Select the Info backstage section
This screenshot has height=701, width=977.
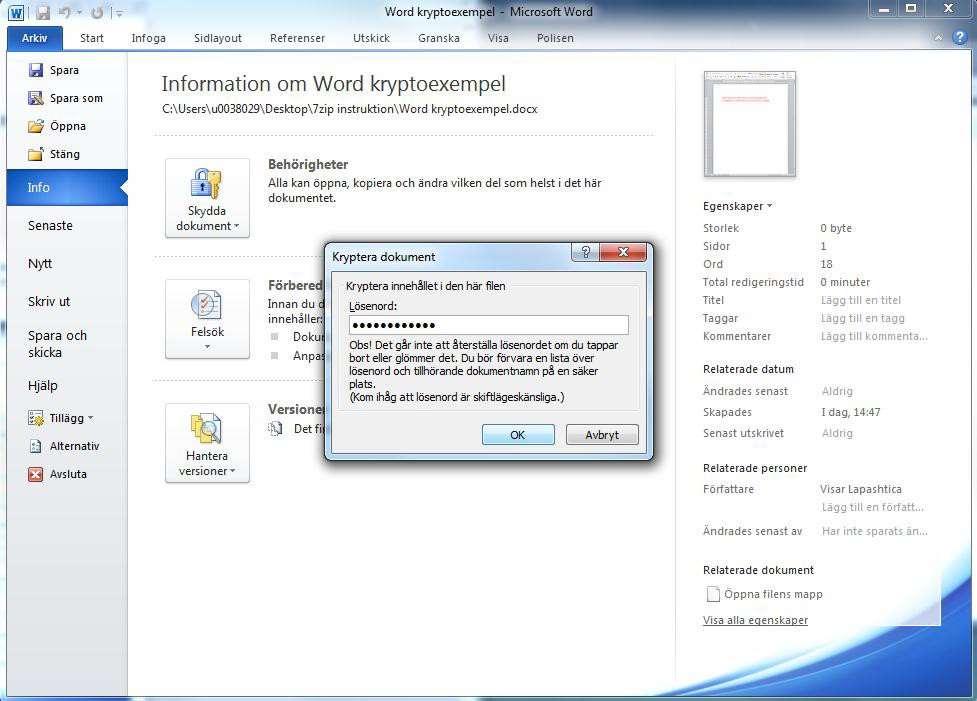67,188
